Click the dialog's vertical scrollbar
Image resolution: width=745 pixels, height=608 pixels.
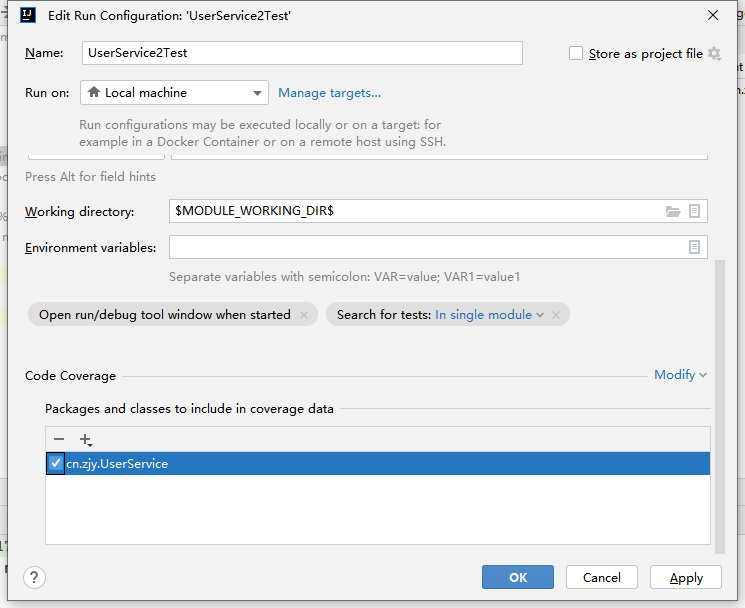point(718,400)
